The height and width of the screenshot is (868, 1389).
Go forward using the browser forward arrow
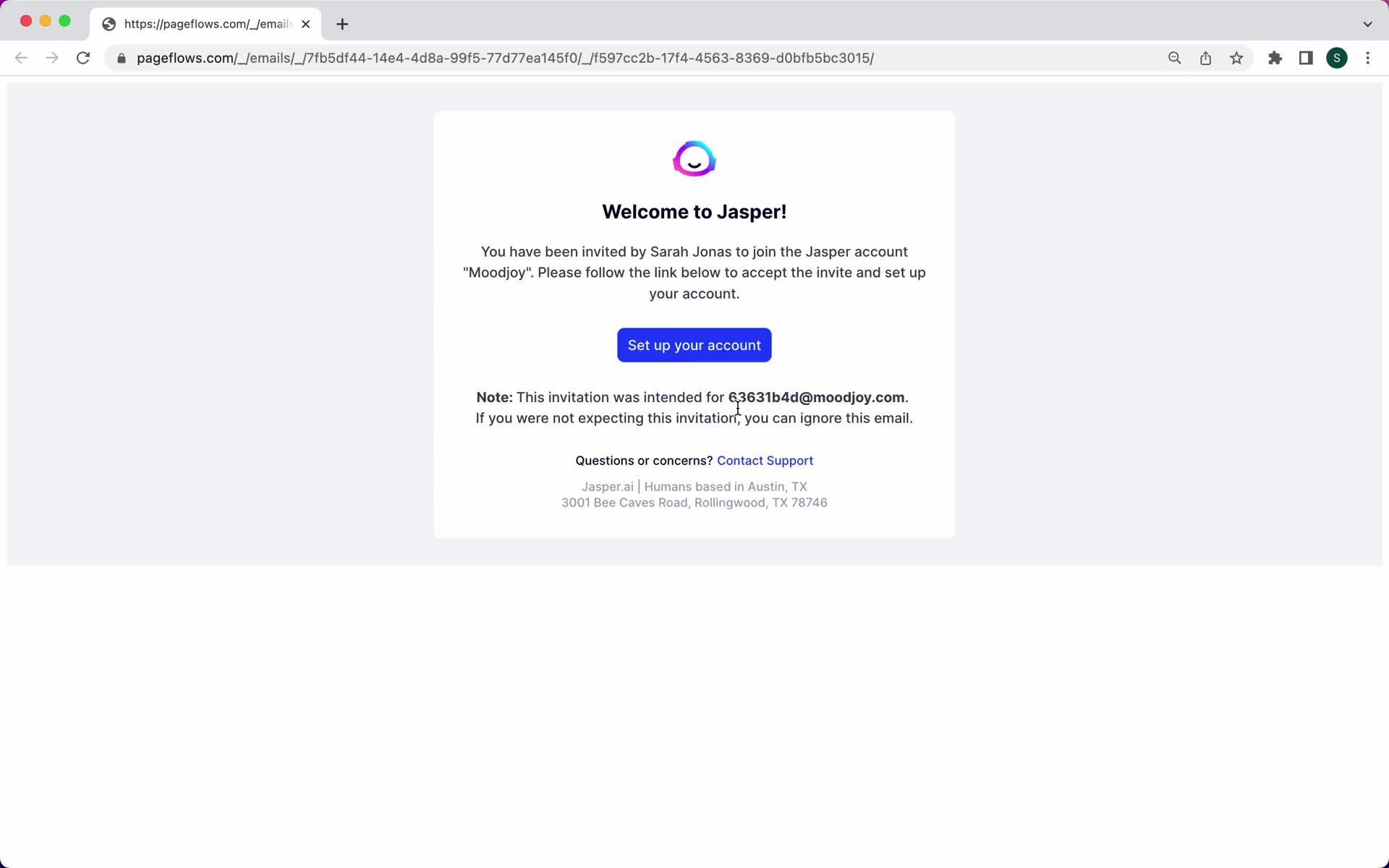click(52, 58)
